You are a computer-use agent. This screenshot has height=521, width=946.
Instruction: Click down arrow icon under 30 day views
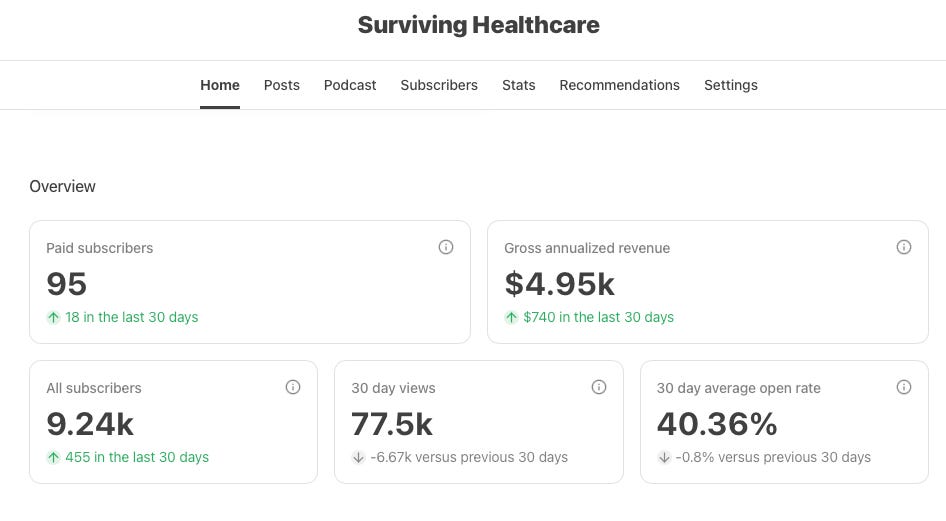point(358,457)
